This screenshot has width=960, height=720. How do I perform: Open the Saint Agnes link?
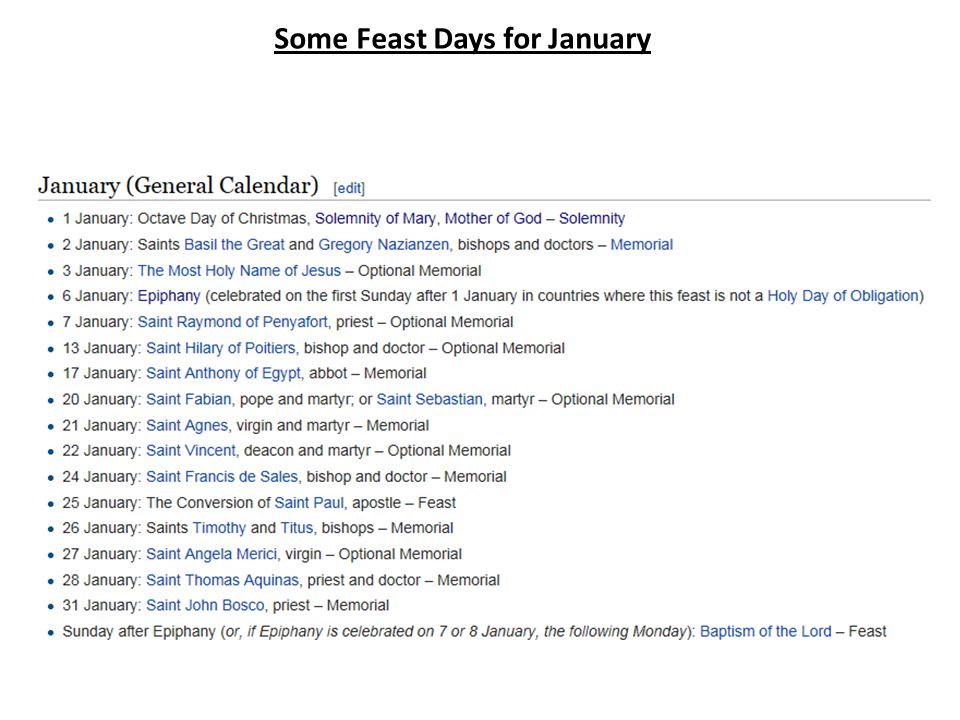(187, 426)
